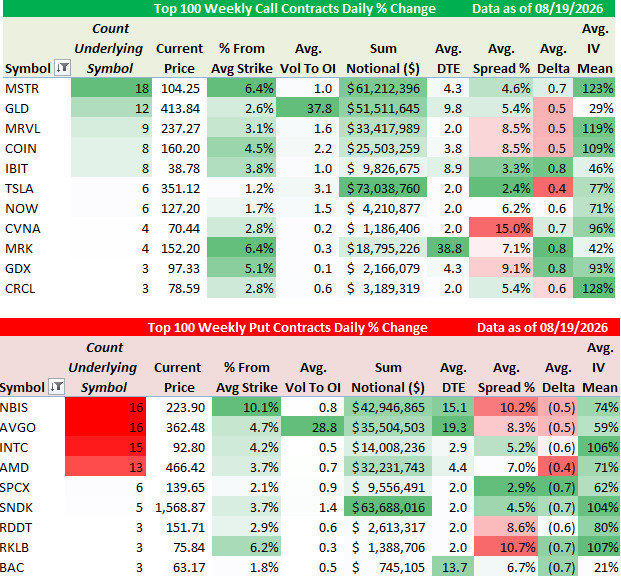The height and width of the screenshot is (576, 621).
Task: Select puts table Avg. Spread % header
Action: click(506, 377)
